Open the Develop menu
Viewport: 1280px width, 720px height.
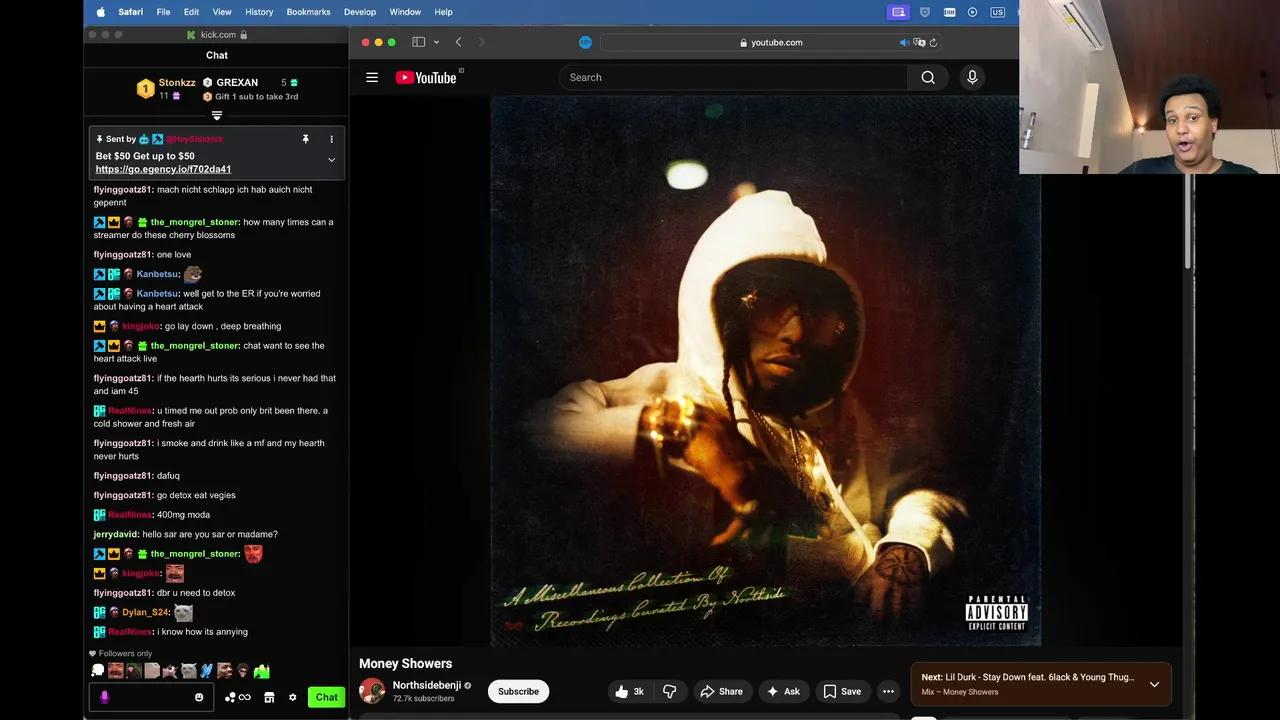coord(360,12)
